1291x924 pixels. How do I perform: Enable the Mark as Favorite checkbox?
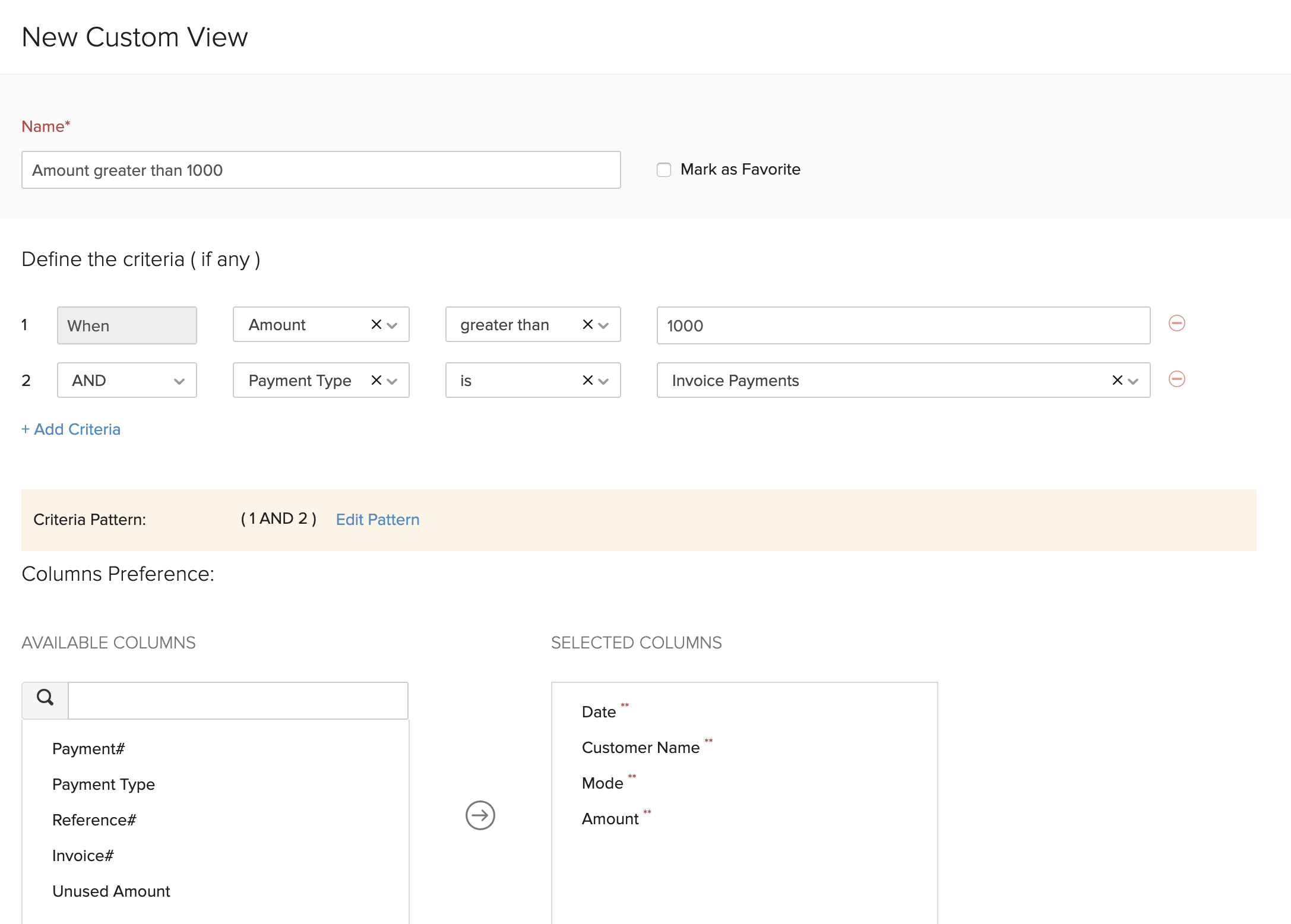[663, 169]
